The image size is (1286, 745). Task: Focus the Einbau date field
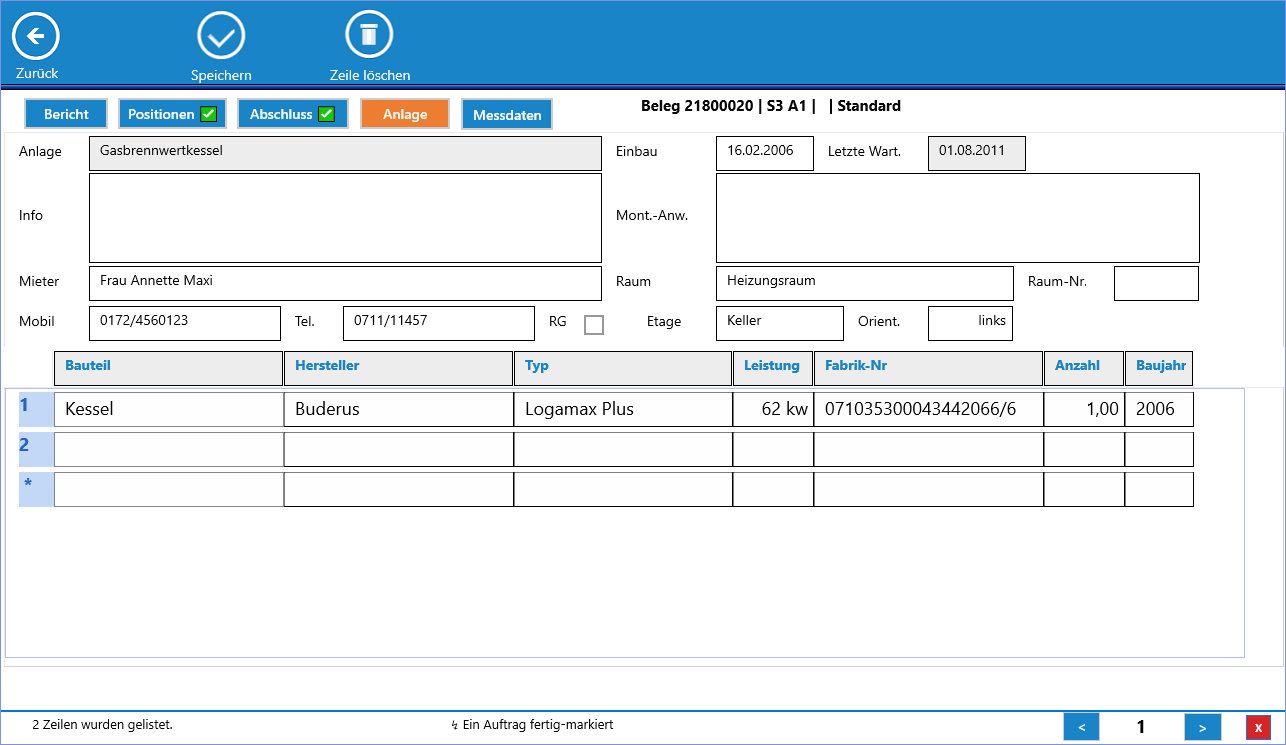pyautogui.click(x=764, y=153)
